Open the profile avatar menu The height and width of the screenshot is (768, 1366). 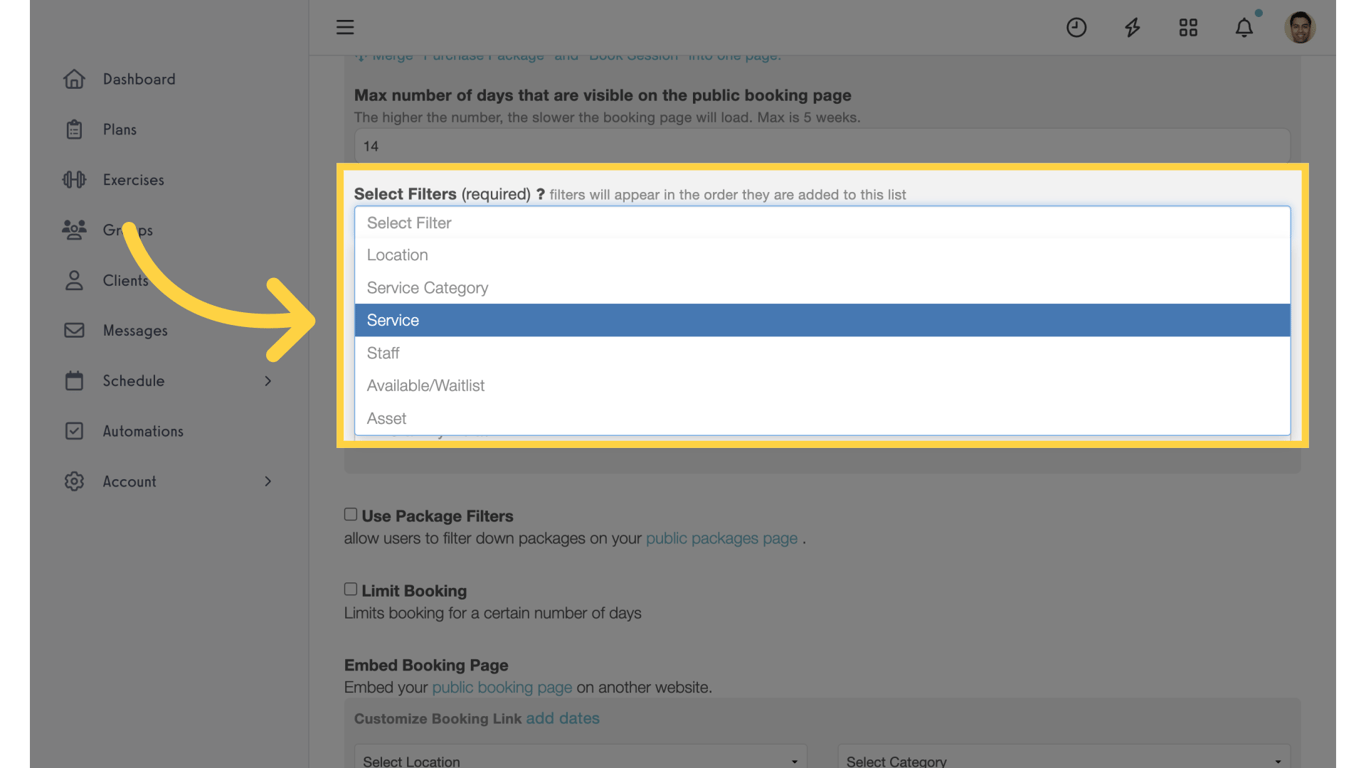pyautogui.click(x=1300, y=27)
